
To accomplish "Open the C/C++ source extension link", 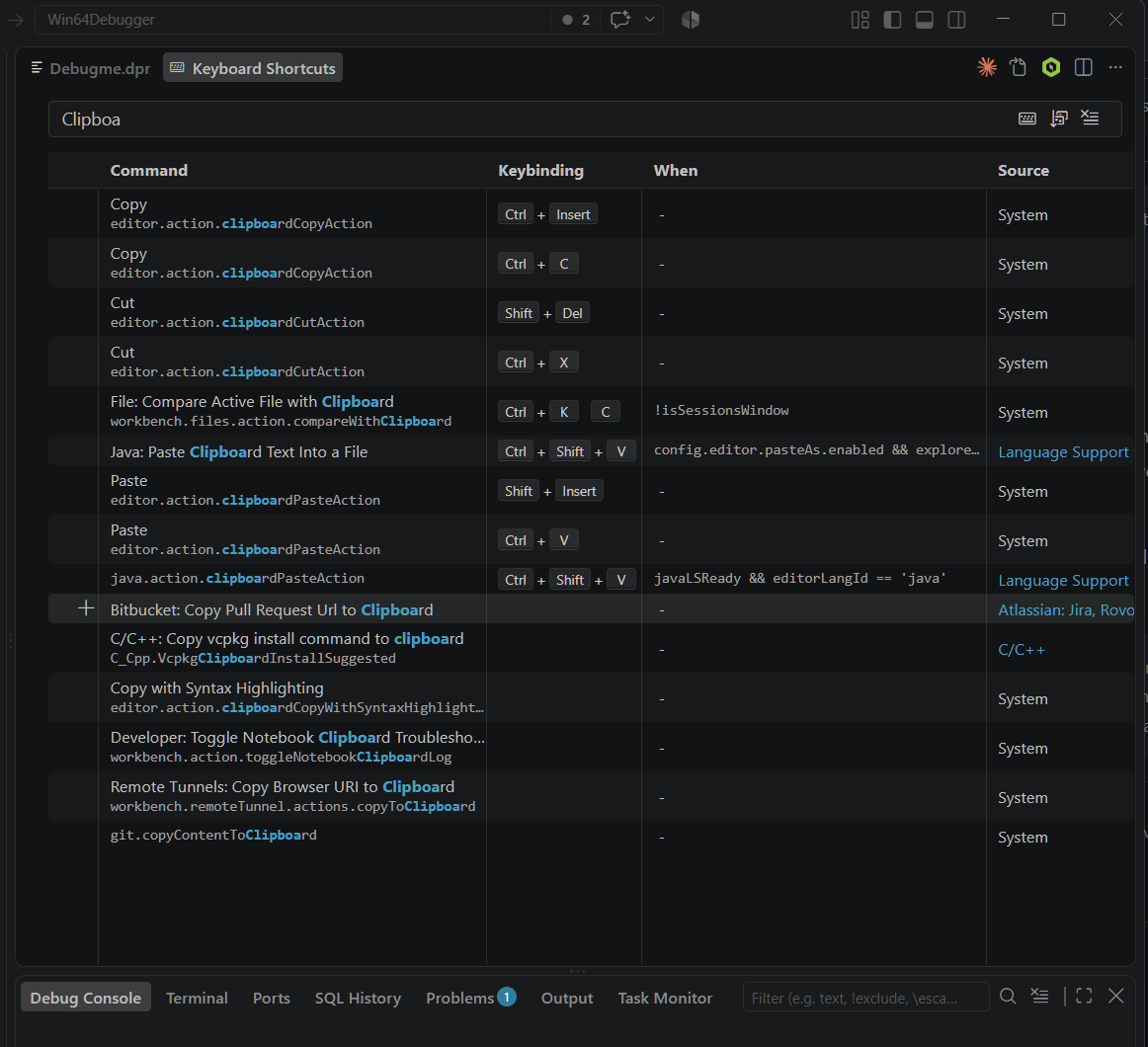I will click(x=1022, y=650).
